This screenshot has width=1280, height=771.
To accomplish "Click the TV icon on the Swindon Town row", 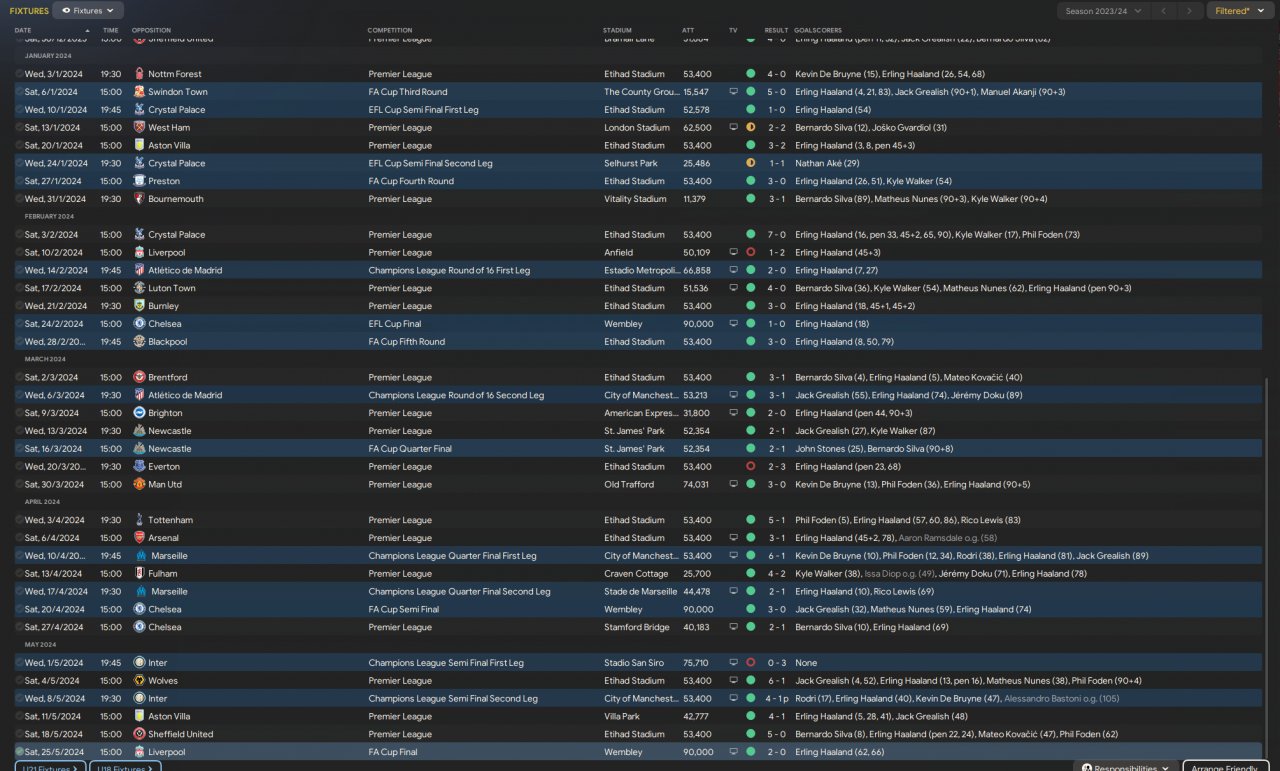I will click(733, 92).
